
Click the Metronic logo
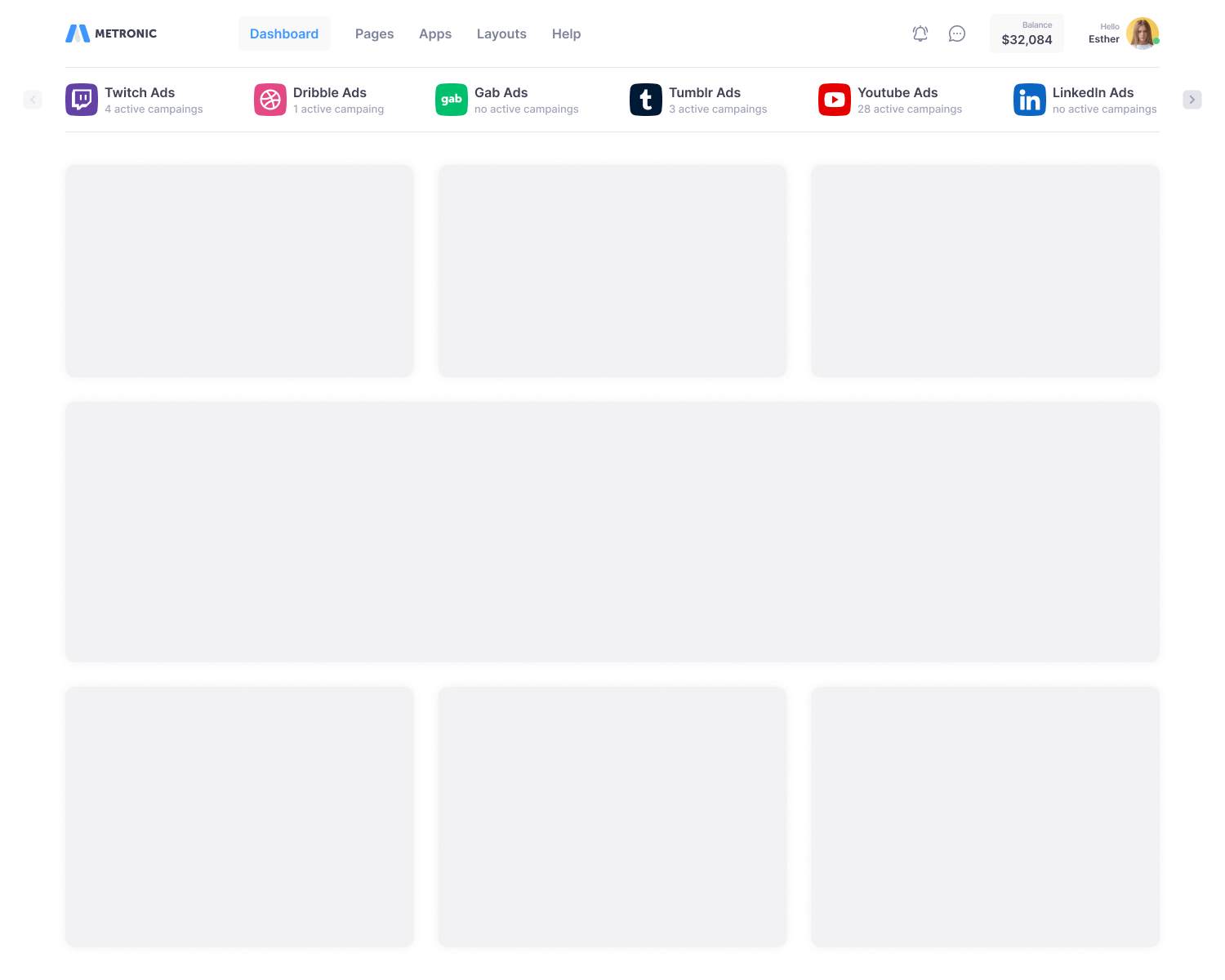(x=111, y=33)
